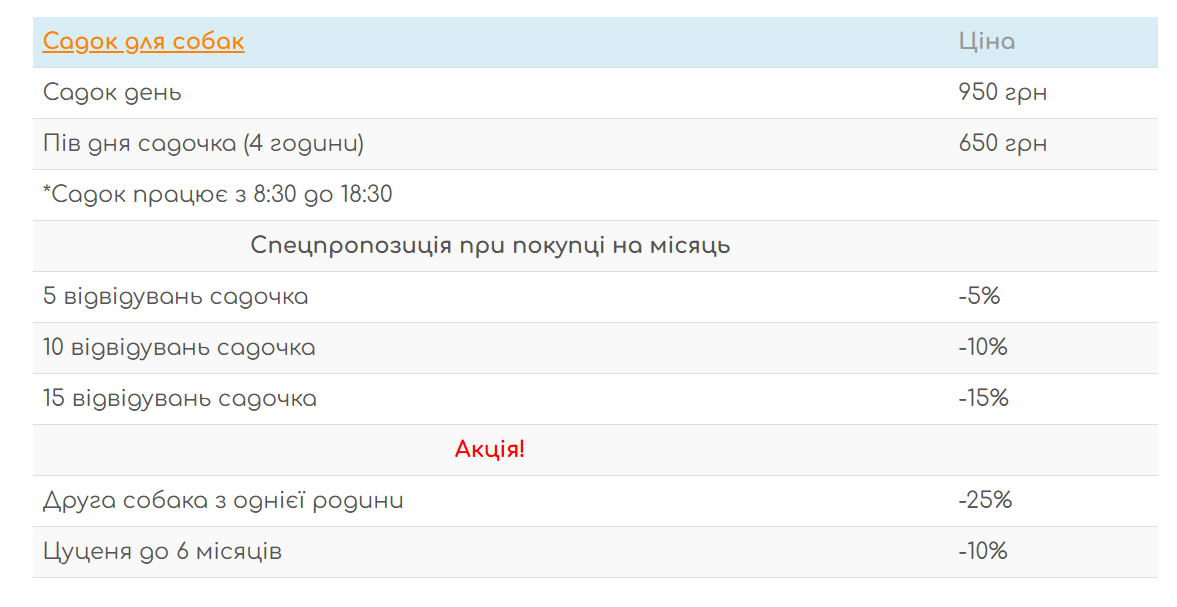
Task: Click the 'Ціна' column header
Action: tap(986, 42)
